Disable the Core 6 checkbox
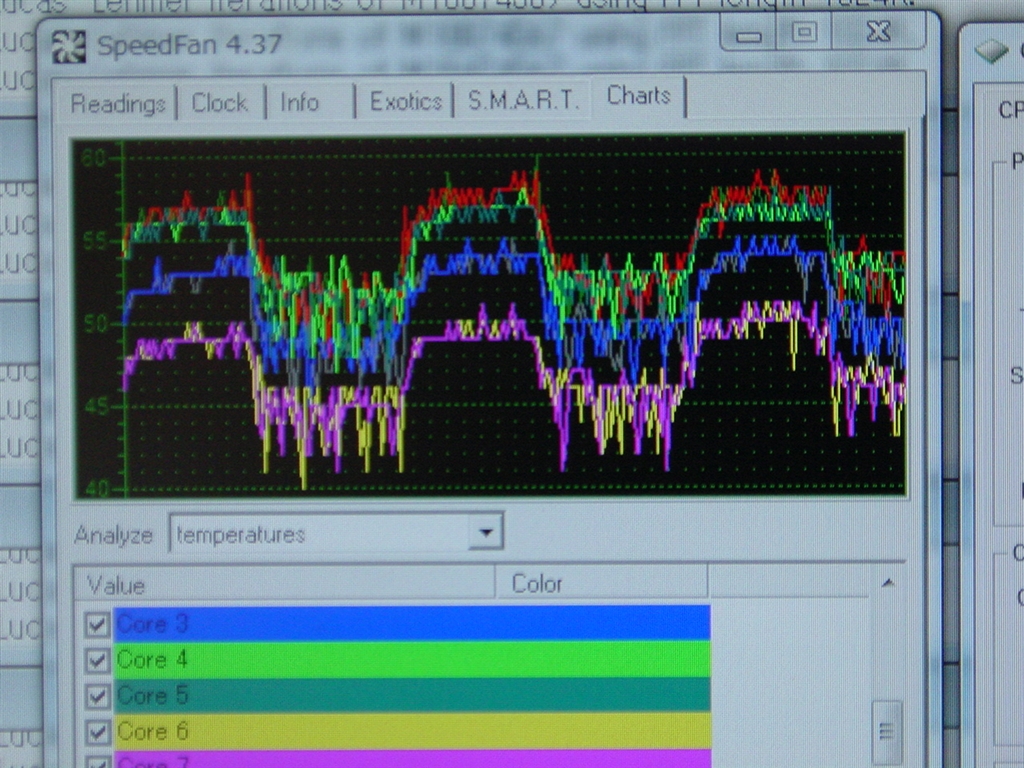The image size is (1024, 768). [97, 732]
